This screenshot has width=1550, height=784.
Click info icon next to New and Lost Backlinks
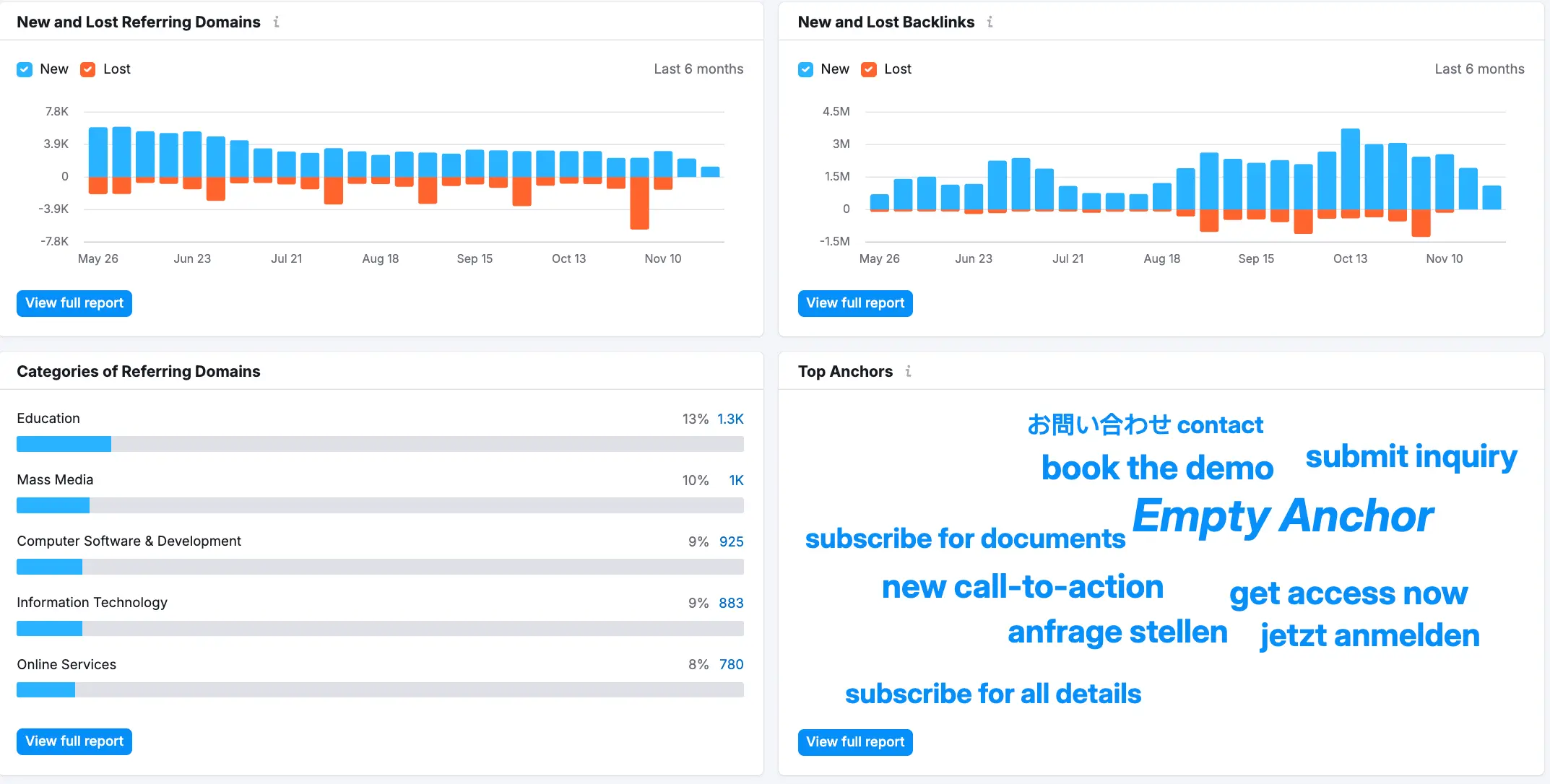click(990, 22)
